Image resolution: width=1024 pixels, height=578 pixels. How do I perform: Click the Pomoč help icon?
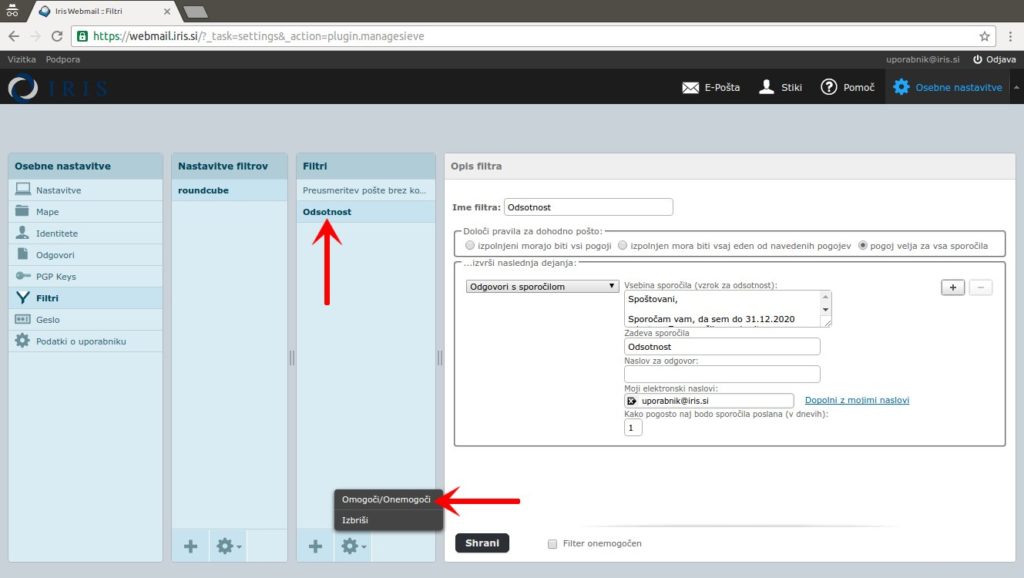tap(828, 87)
